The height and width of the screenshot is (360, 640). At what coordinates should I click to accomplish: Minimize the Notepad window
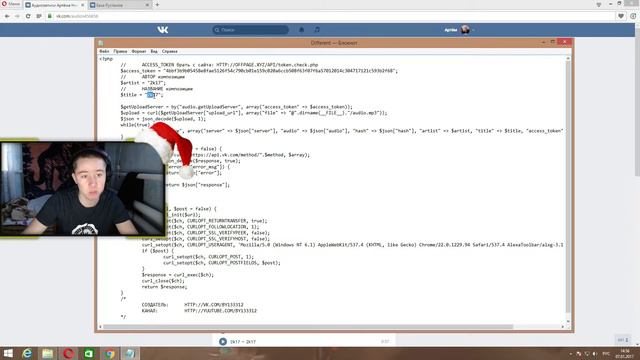(543, 42)
